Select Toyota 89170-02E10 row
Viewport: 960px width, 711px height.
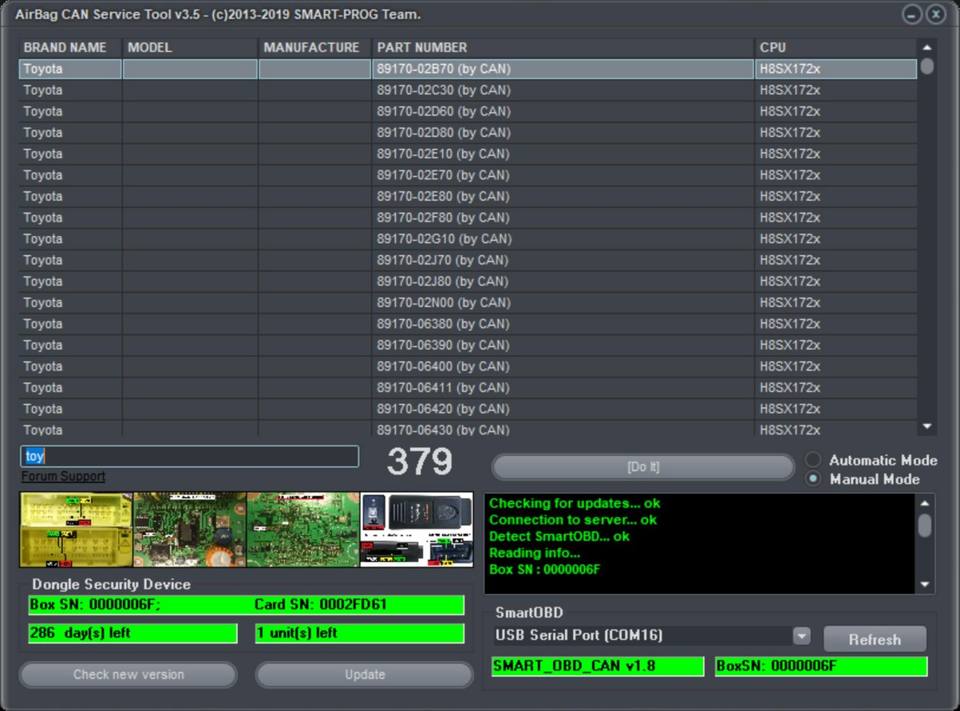coord(443,154)
